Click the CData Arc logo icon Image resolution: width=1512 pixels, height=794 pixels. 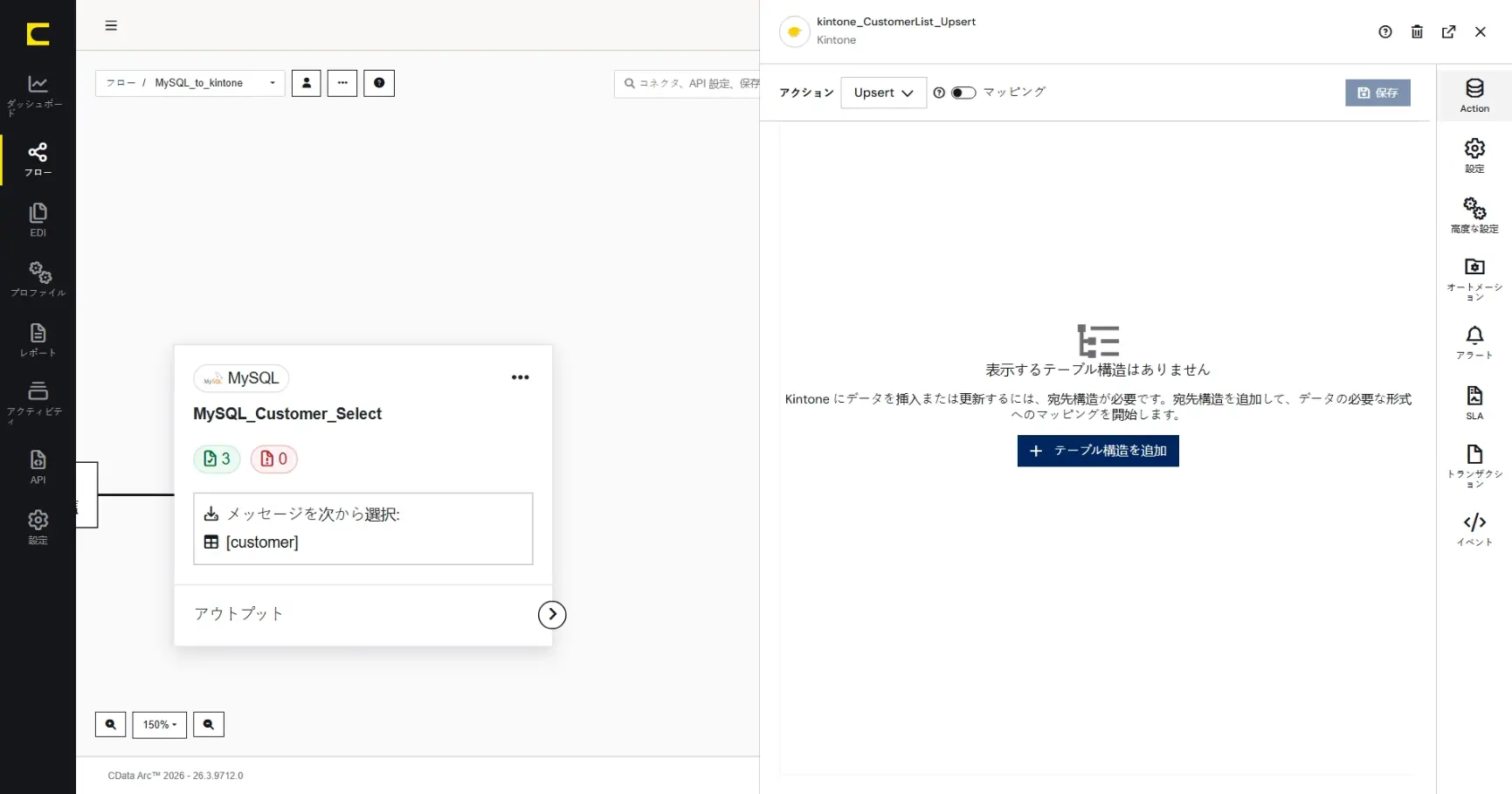[38, 34]
